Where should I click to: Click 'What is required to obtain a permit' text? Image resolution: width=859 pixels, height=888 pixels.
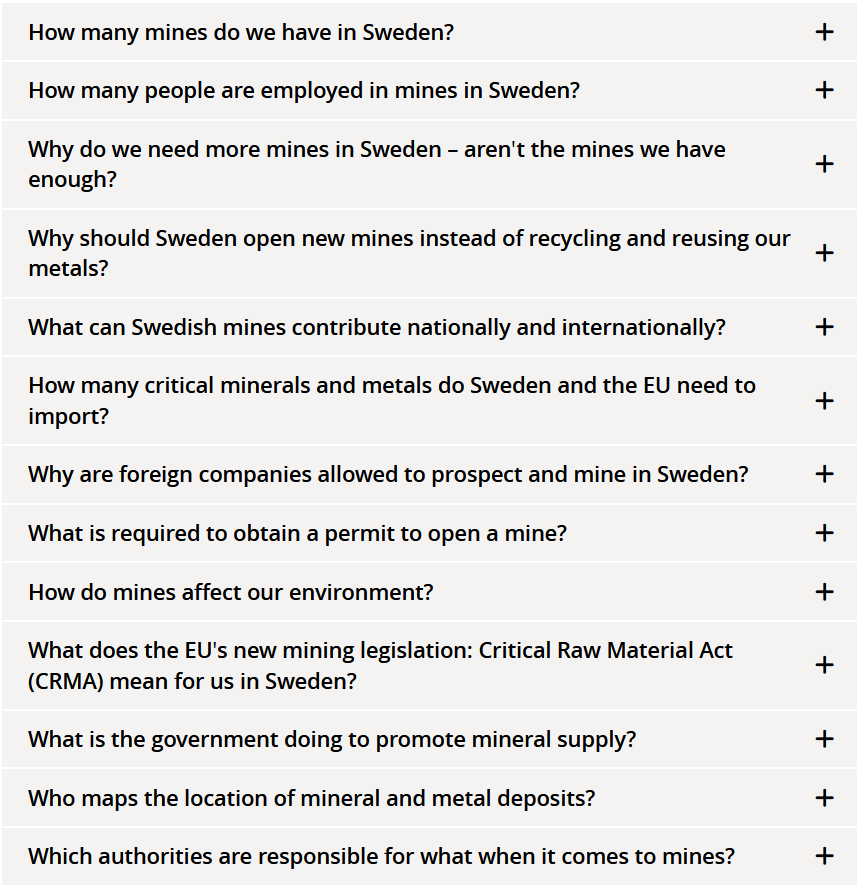297,533
